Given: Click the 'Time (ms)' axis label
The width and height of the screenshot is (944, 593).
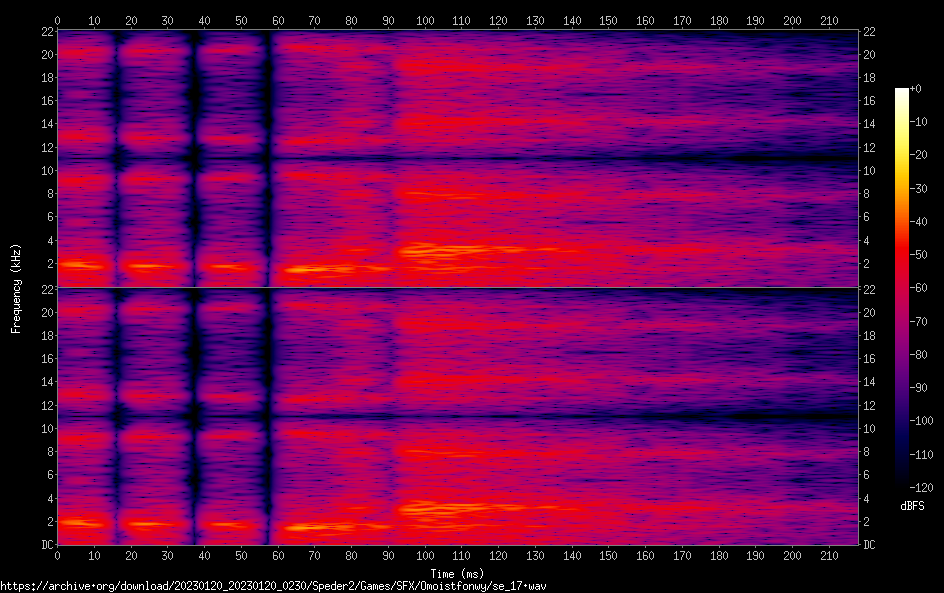Looking at the screenshot, I should tap(457, 573).
